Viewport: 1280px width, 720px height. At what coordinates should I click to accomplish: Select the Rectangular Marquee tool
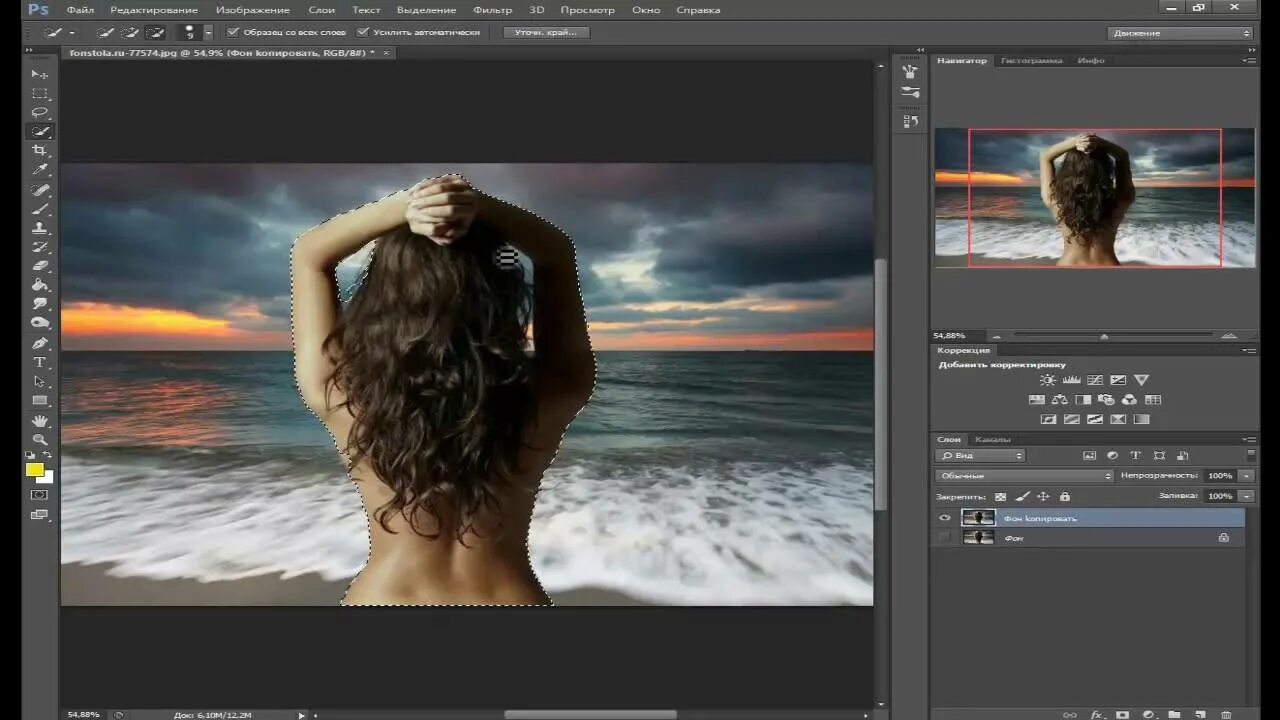[x=40, y=93]
